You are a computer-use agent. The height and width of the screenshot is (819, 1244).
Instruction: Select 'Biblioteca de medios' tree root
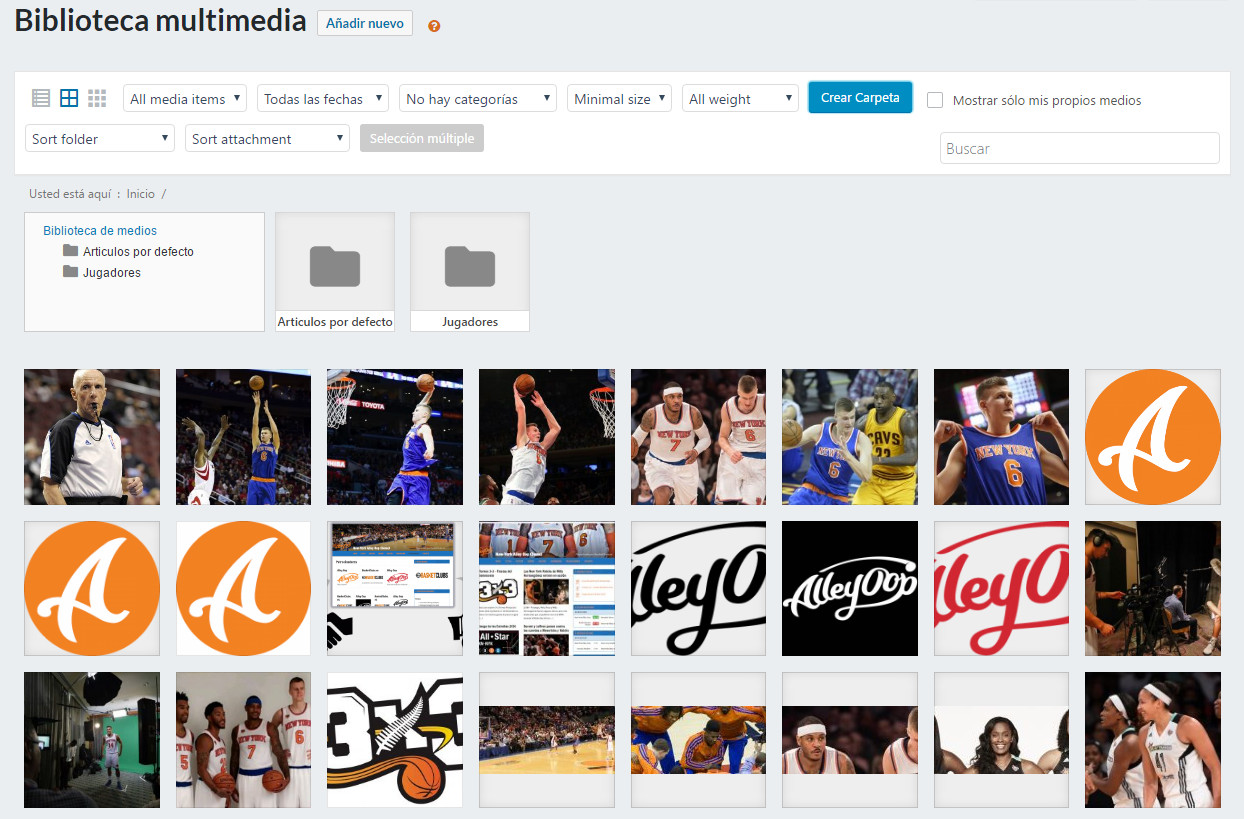(100, 230)
